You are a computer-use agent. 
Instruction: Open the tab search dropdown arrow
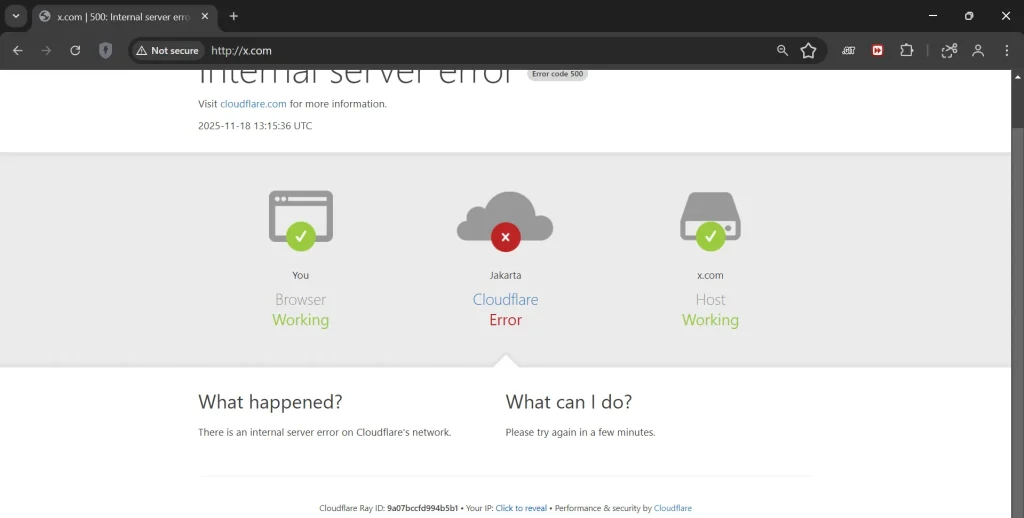16,16
